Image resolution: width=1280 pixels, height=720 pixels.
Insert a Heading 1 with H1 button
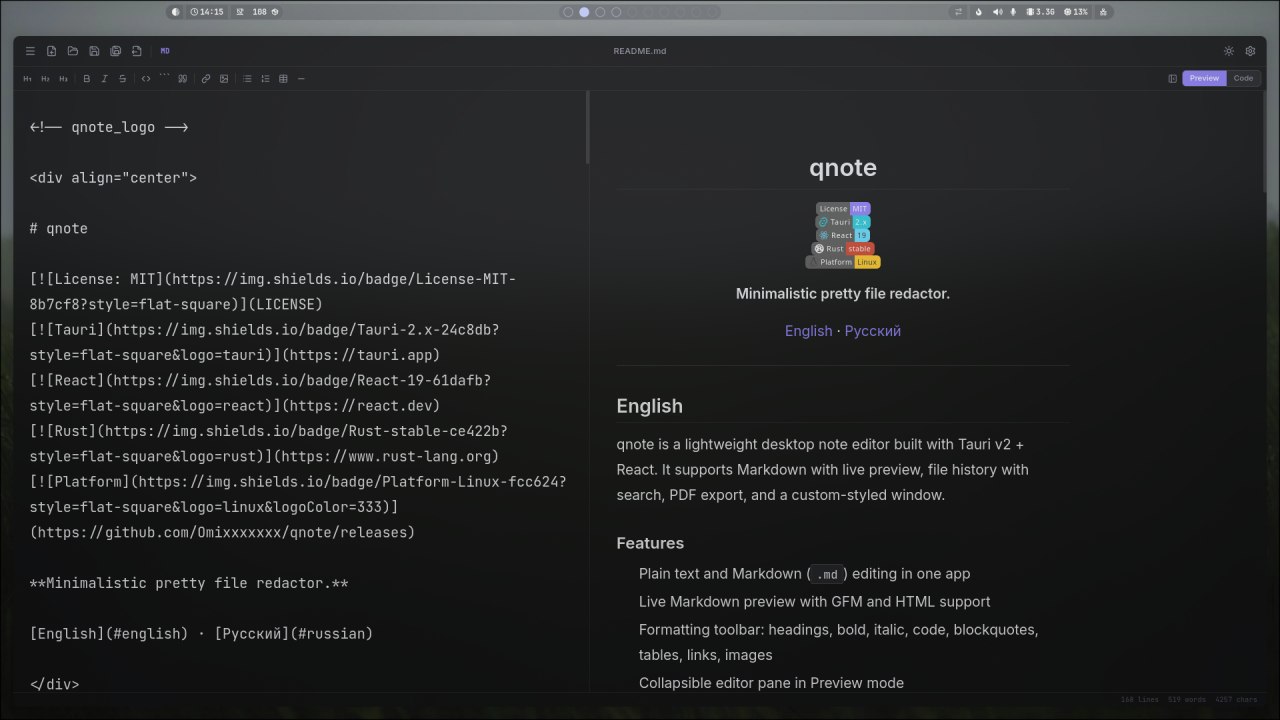[x=28, y=78]
